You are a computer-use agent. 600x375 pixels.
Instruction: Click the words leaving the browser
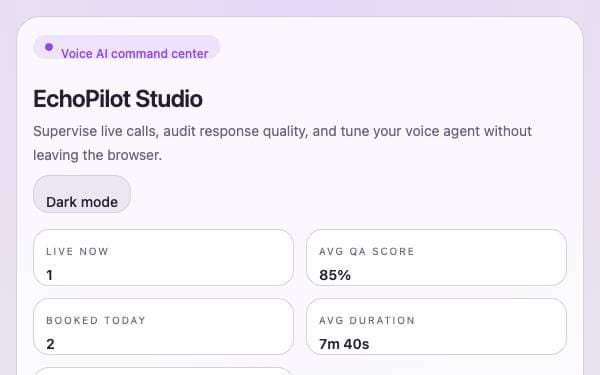98,155
